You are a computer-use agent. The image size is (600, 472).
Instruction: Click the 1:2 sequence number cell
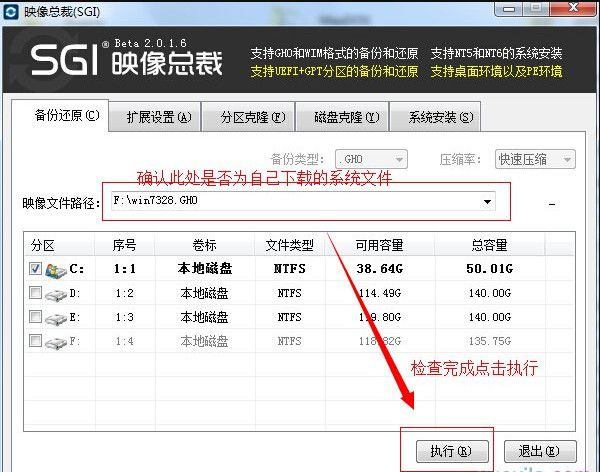125,293
